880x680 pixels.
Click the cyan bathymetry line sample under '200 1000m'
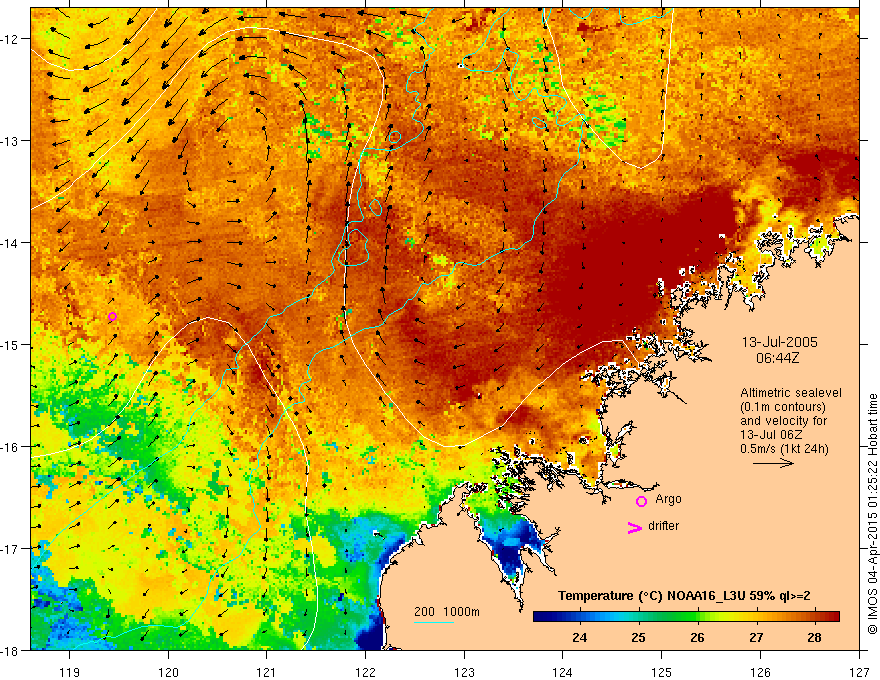pyautogui.click(x=434, y=622)
